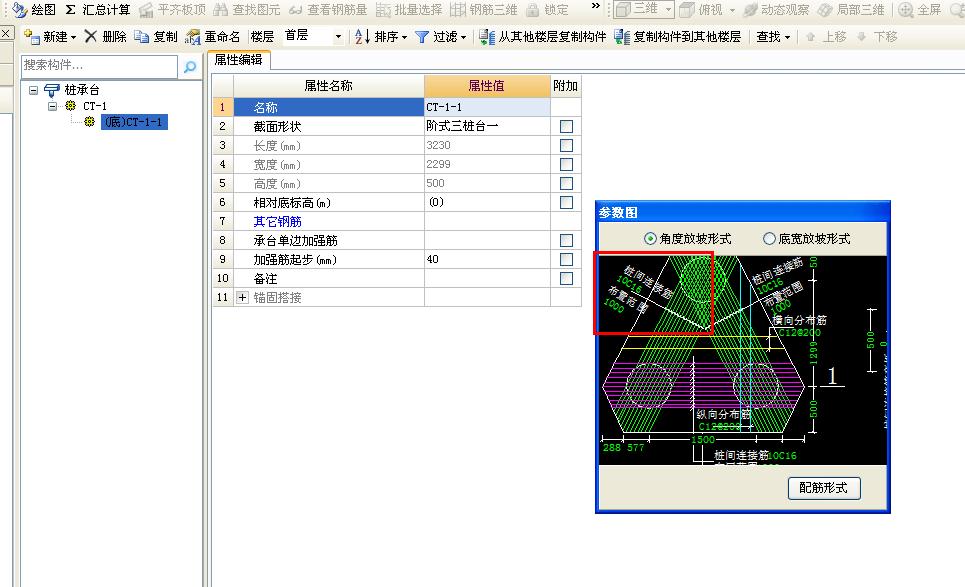Switch to 属性编辑 tab
Viewport: 965px width, 587px height.
pyautogui.click(x=238, y=60)
